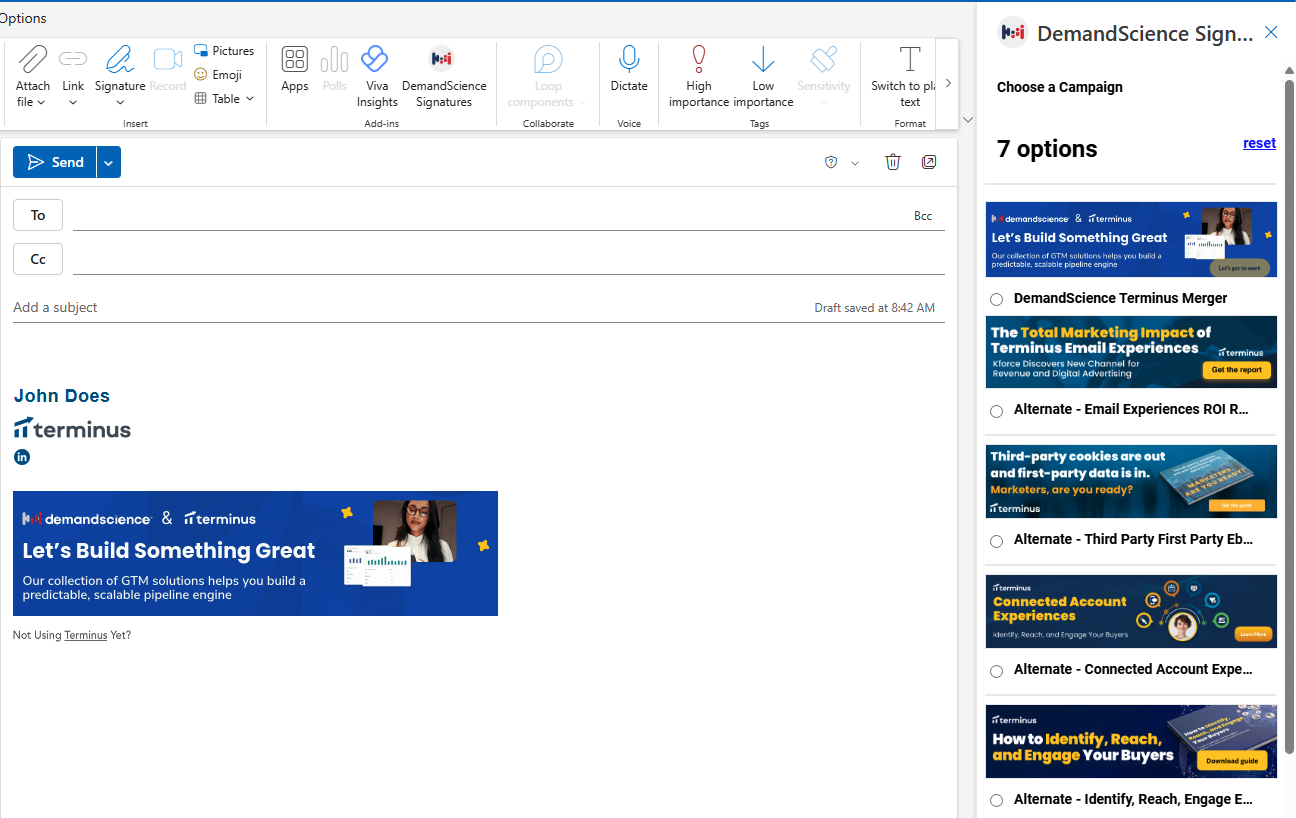Open the Emoji picker
The width and height of the screenshot is (1296, 818).
point(218,74)
